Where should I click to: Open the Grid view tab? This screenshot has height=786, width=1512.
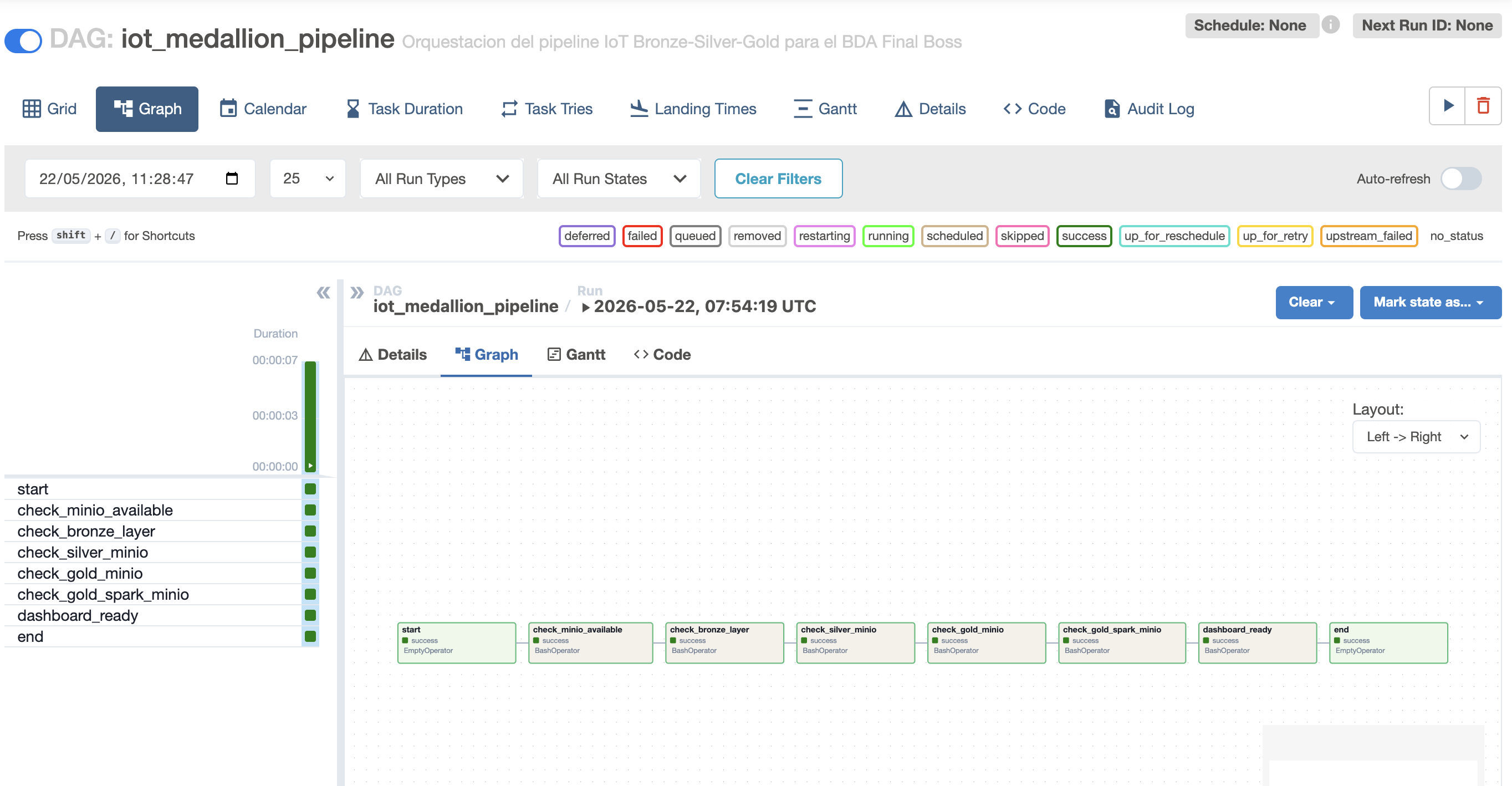tap(49, 109)
